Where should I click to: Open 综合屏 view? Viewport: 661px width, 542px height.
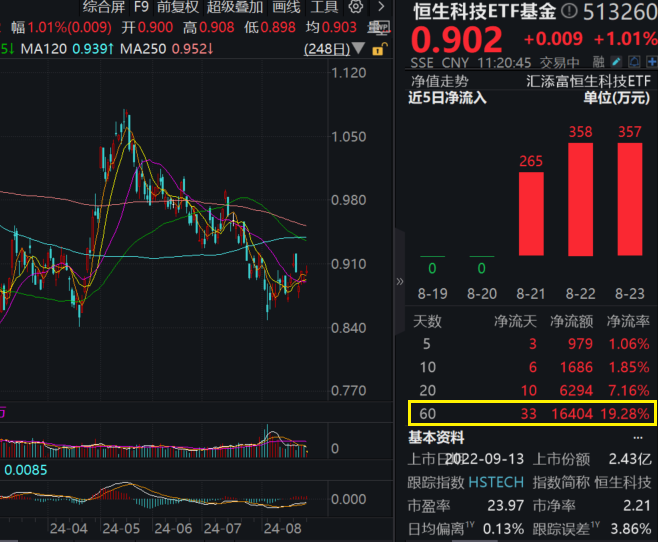104,6
